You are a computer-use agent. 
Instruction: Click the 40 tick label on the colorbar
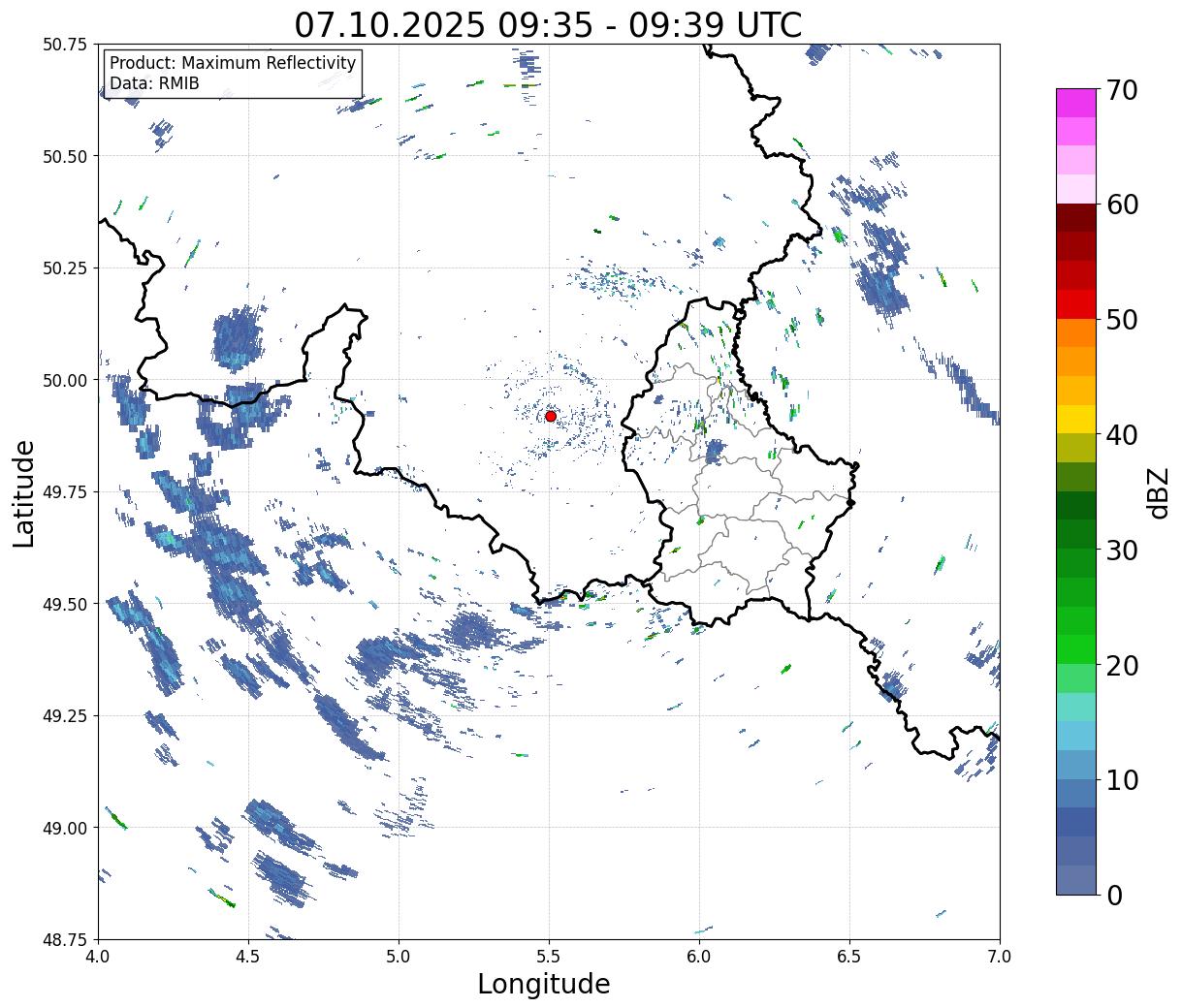[x=1122, y=435]
